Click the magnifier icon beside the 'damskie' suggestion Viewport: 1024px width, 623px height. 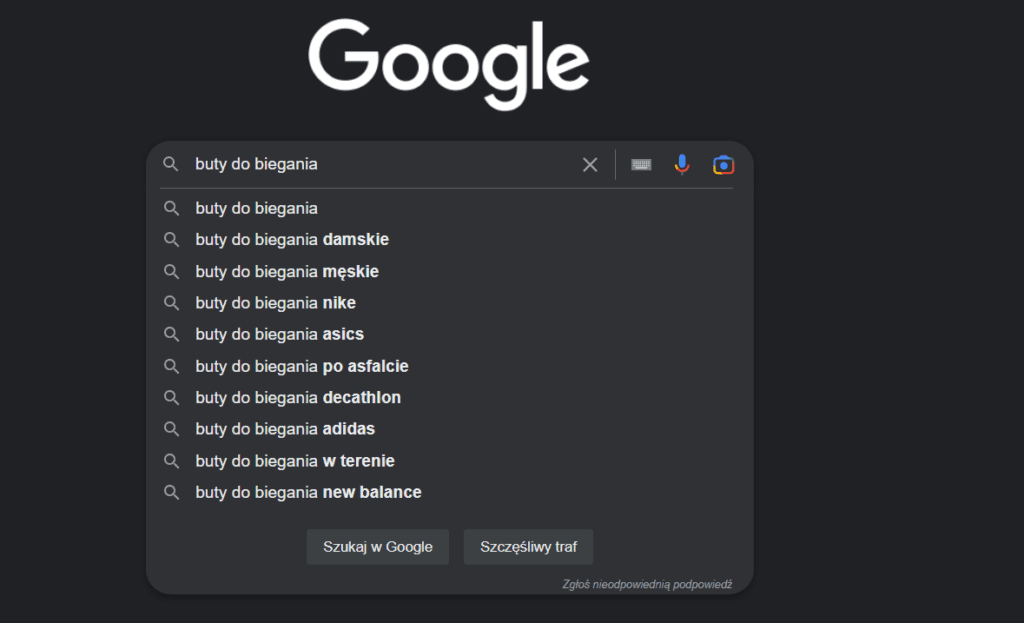171,240
